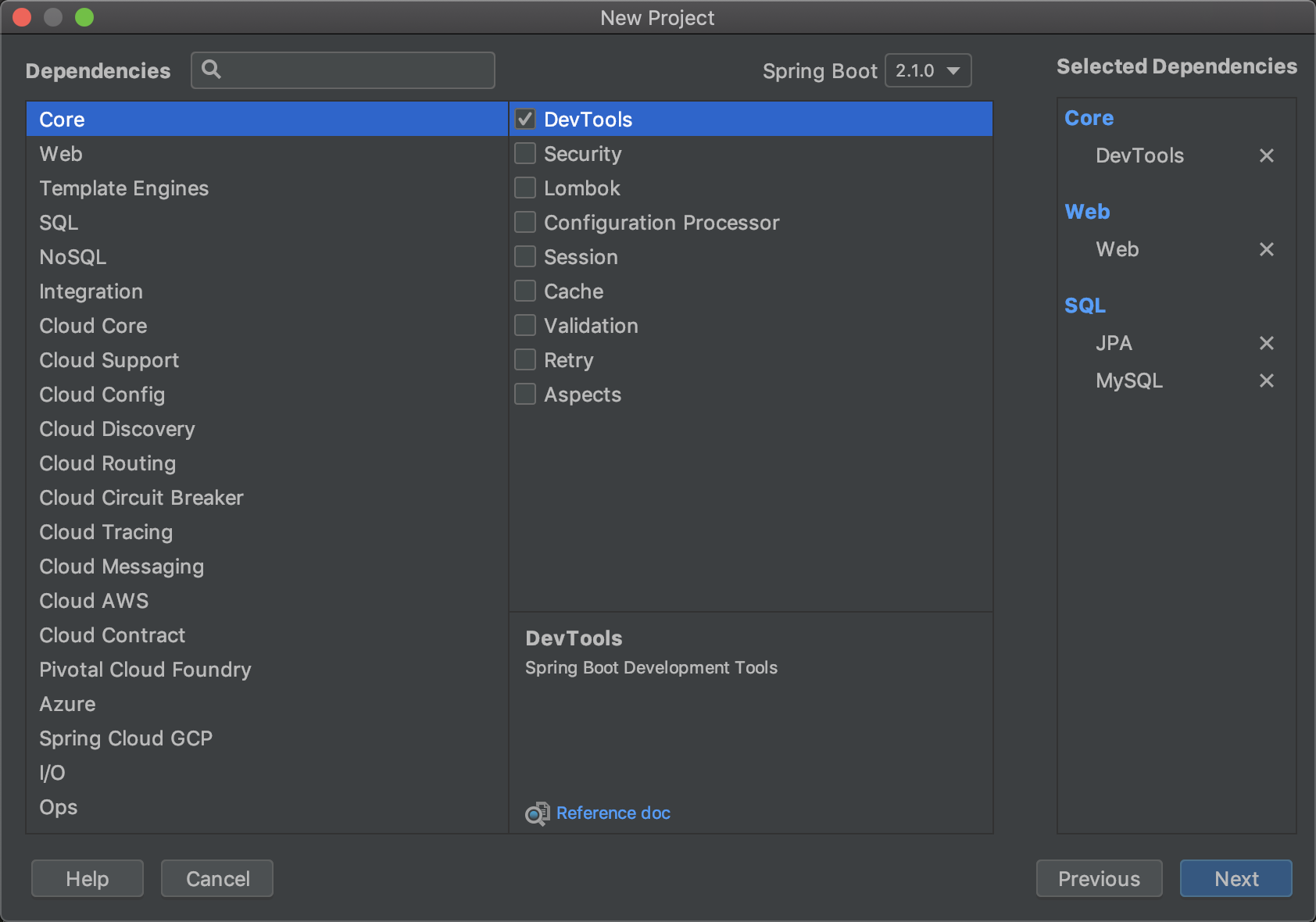1316x922 pixels.
Task: Choose the NoSQL category
Action: pos(267,257)
